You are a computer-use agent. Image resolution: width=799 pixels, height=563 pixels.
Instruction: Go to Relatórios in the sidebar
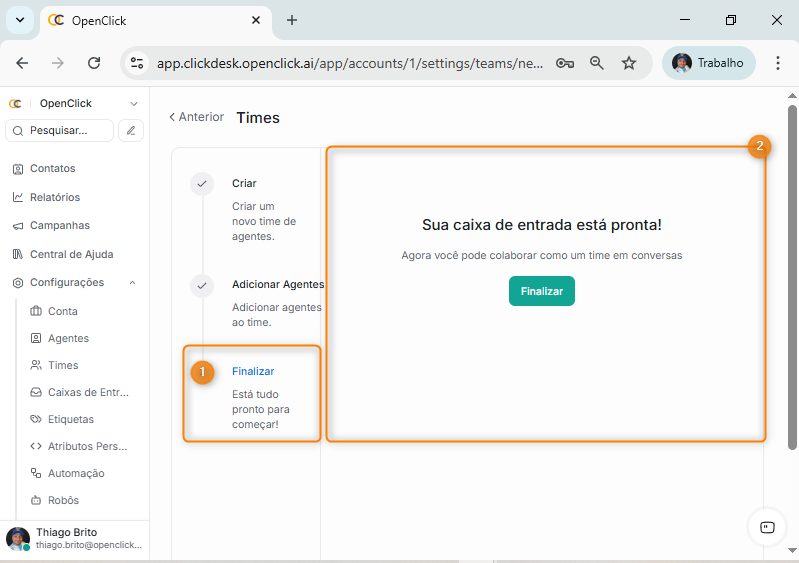tap(54, 197)
